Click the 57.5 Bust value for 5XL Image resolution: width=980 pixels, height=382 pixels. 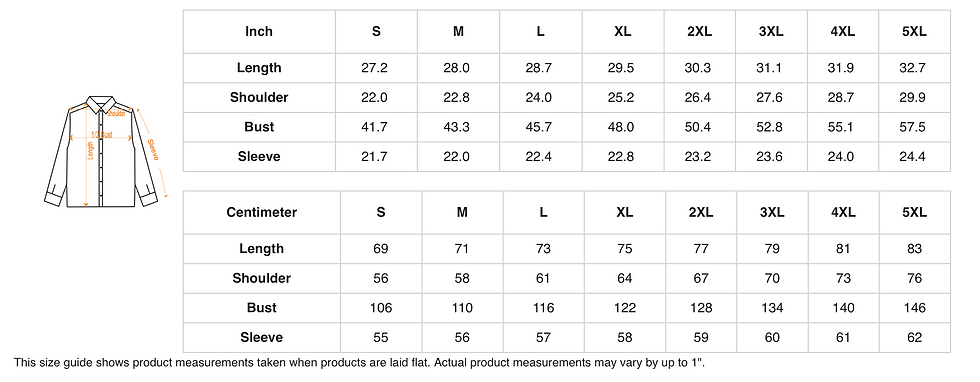click(914, 127)
